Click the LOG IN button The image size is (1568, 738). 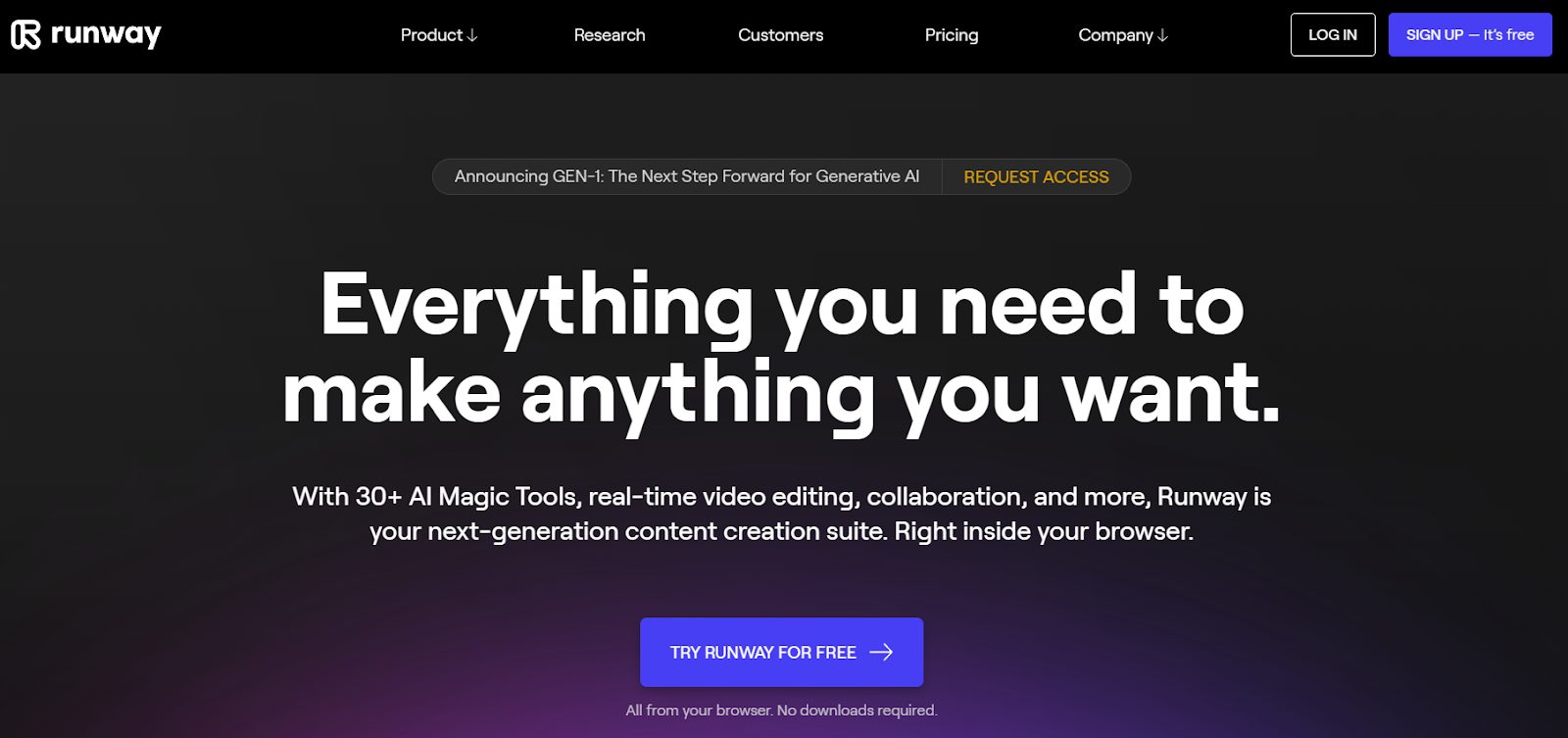point(1333,34)
